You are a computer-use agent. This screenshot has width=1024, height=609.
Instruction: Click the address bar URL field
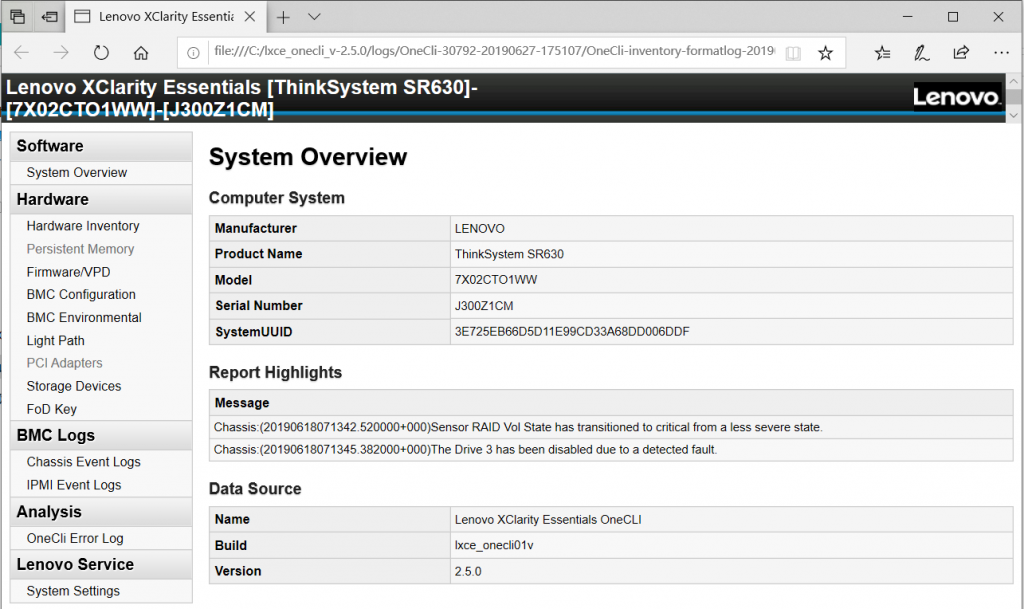point(494,52)
